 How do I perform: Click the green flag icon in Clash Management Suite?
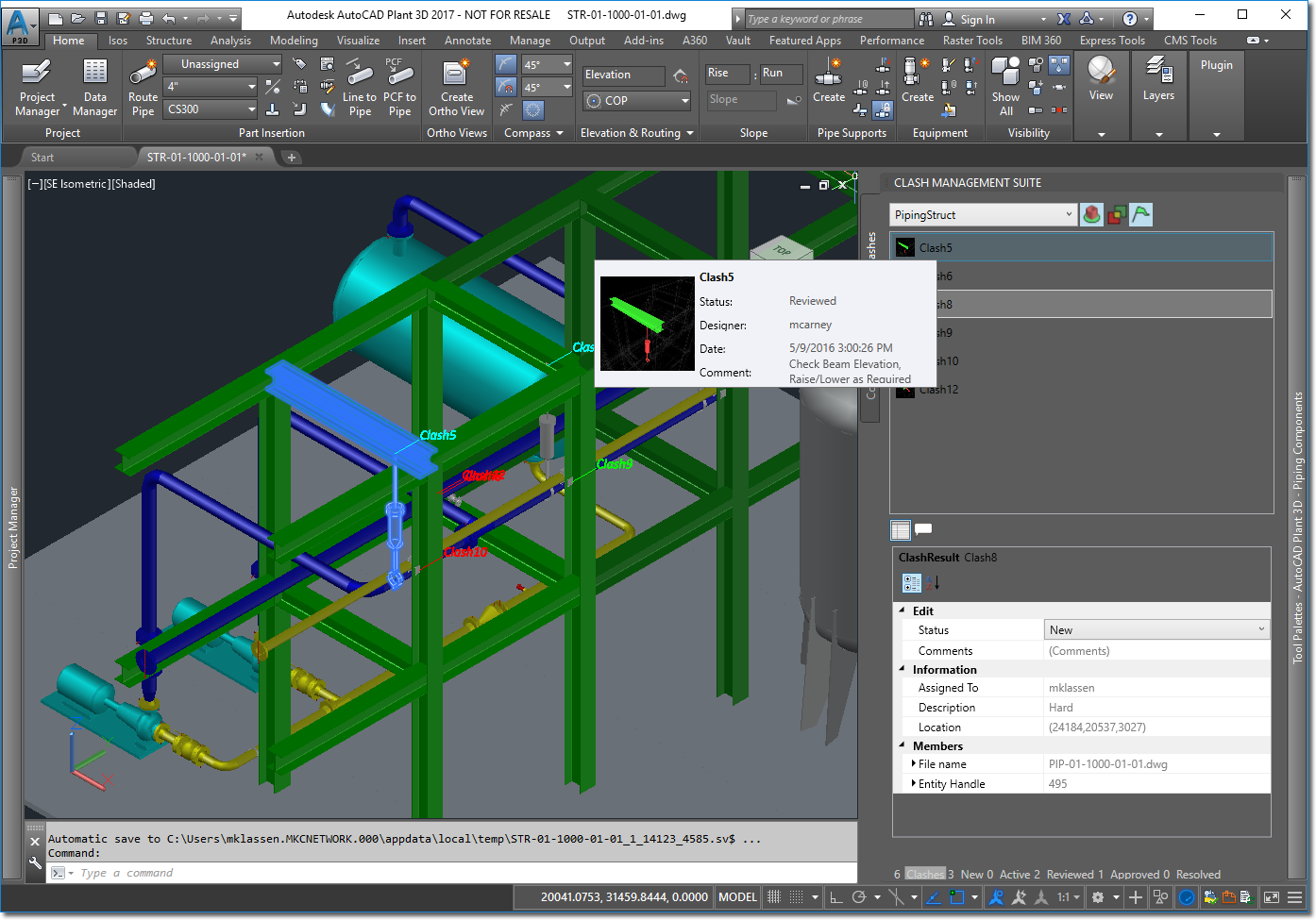coord(1140,215)
